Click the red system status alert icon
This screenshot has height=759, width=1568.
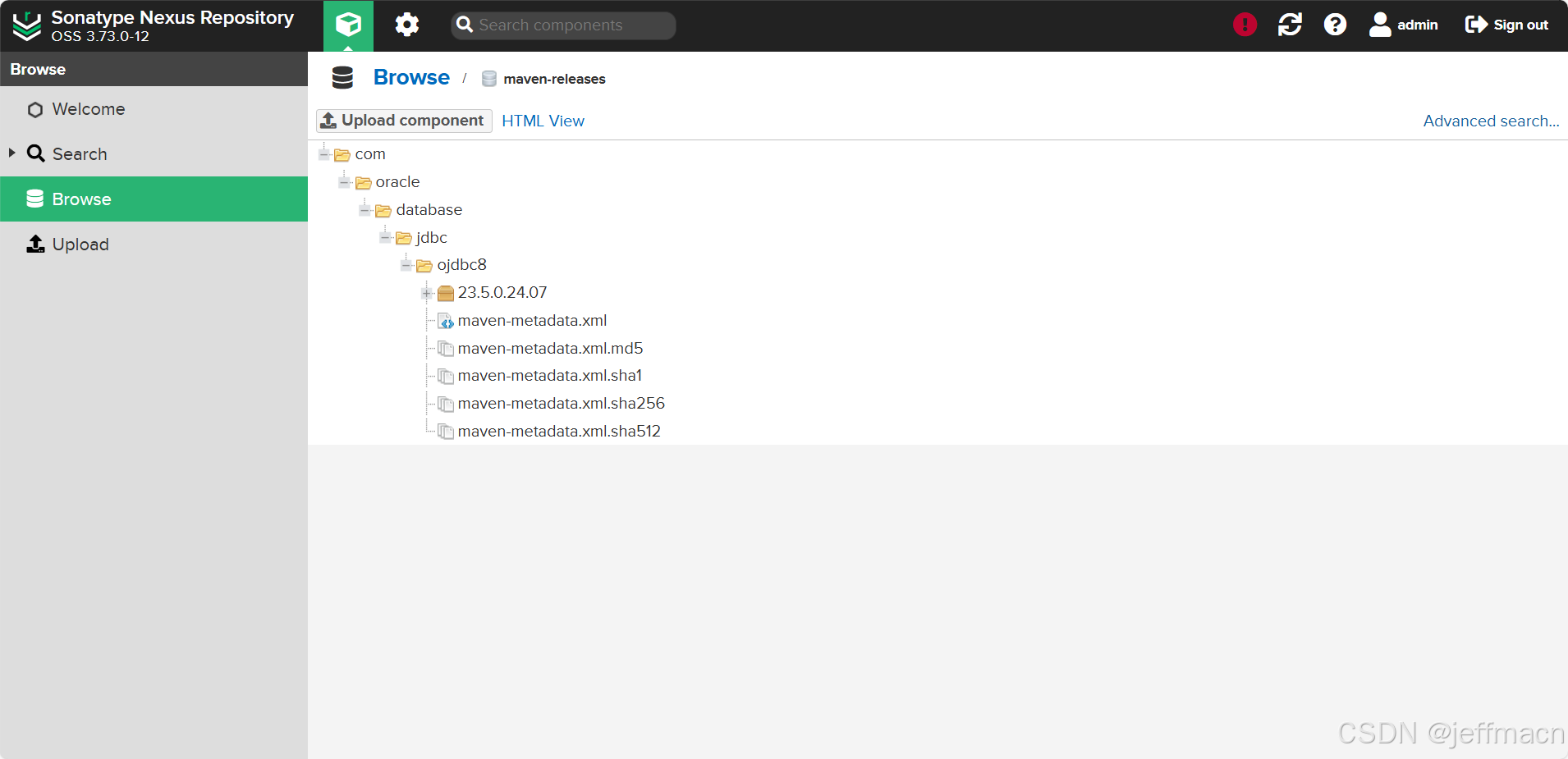1245,25
